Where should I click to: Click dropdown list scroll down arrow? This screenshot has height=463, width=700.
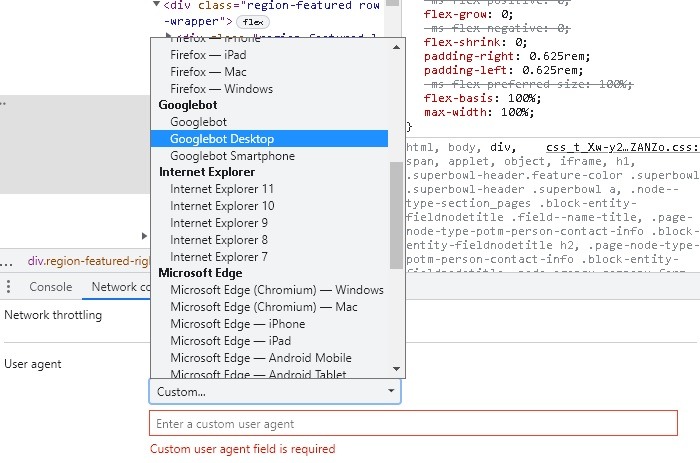click(x=396, y=369)
